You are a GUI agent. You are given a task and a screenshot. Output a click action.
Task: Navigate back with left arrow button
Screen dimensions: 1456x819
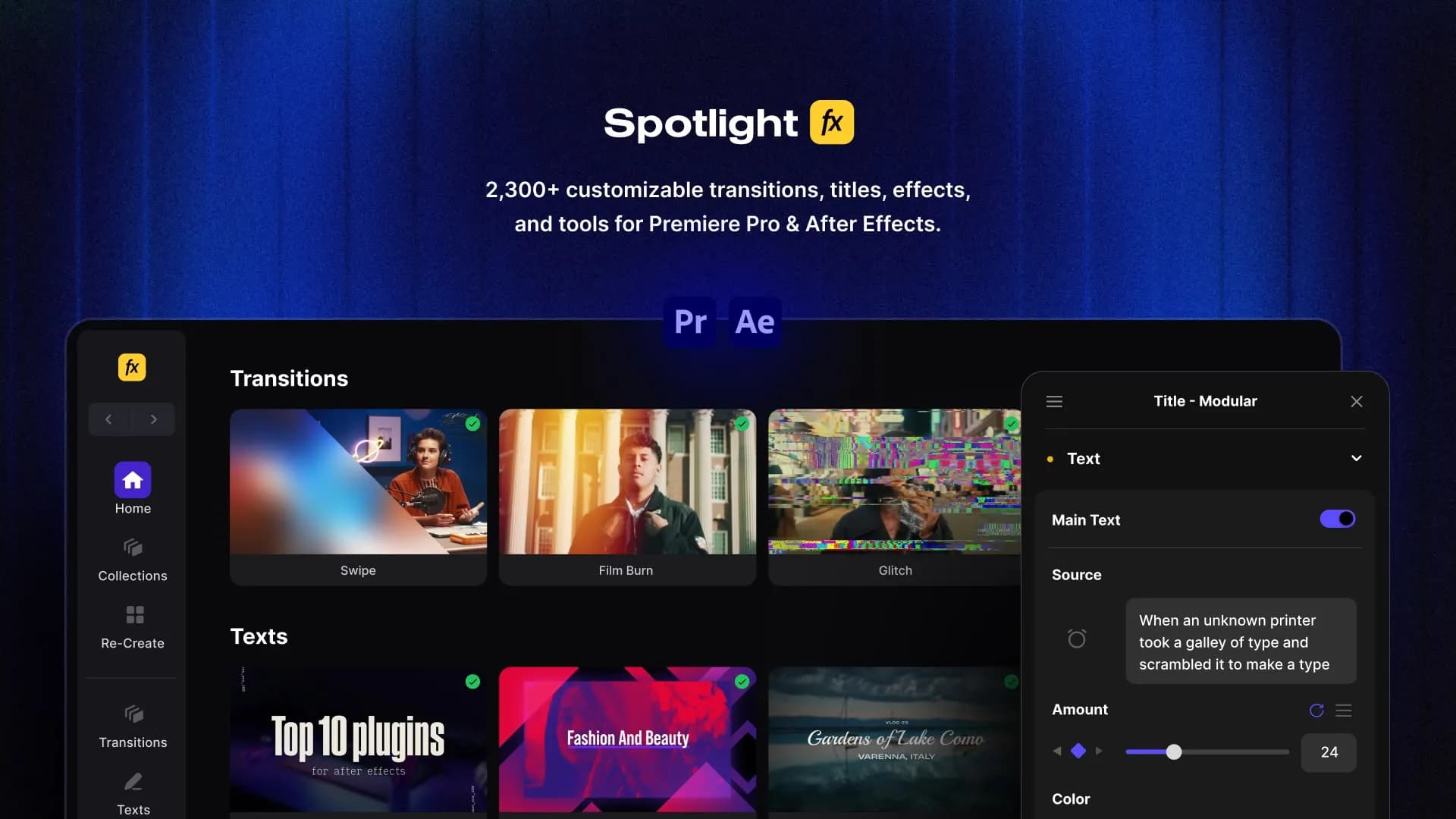click(x=108, y=419)
